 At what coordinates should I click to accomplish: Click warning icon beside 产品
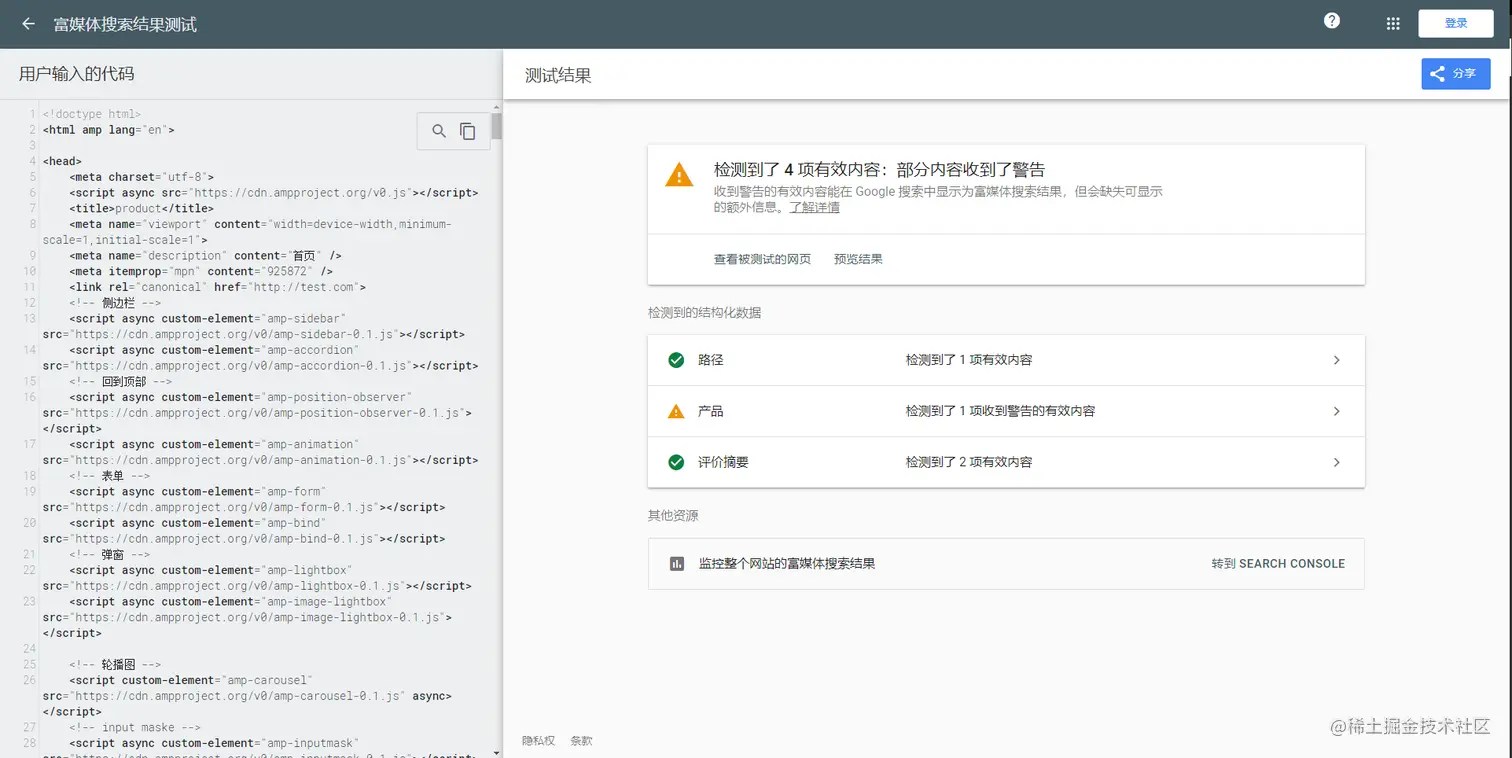coord(676,411)
